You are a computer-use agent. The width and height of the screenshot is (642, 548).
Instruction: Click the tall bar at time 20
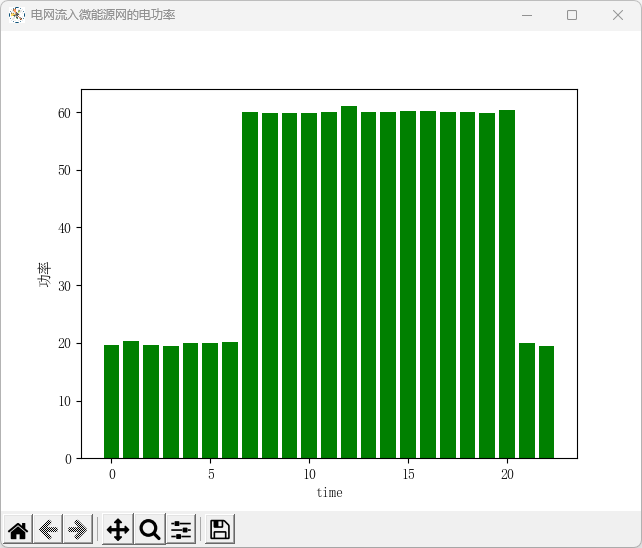[x=507, y=284]
